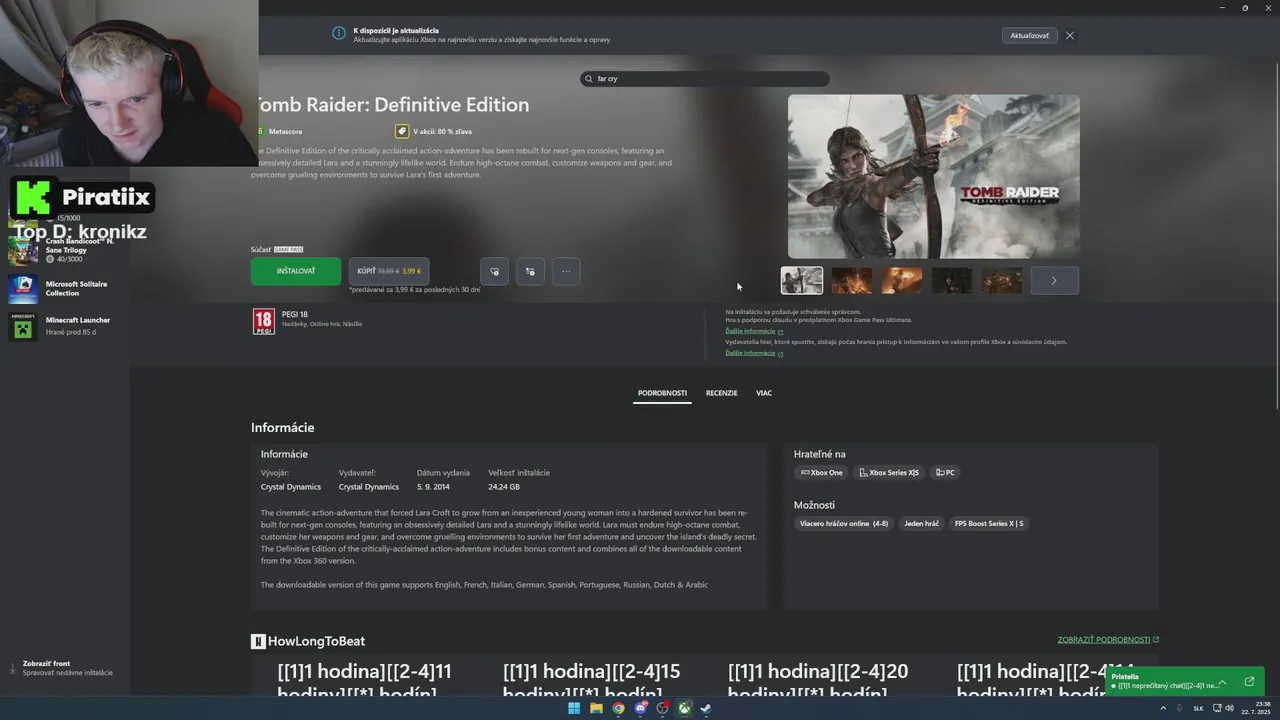Open Windows Start menu
Image resolution: width=1280 pixels, height=720 pixels.
coord(574,708)
